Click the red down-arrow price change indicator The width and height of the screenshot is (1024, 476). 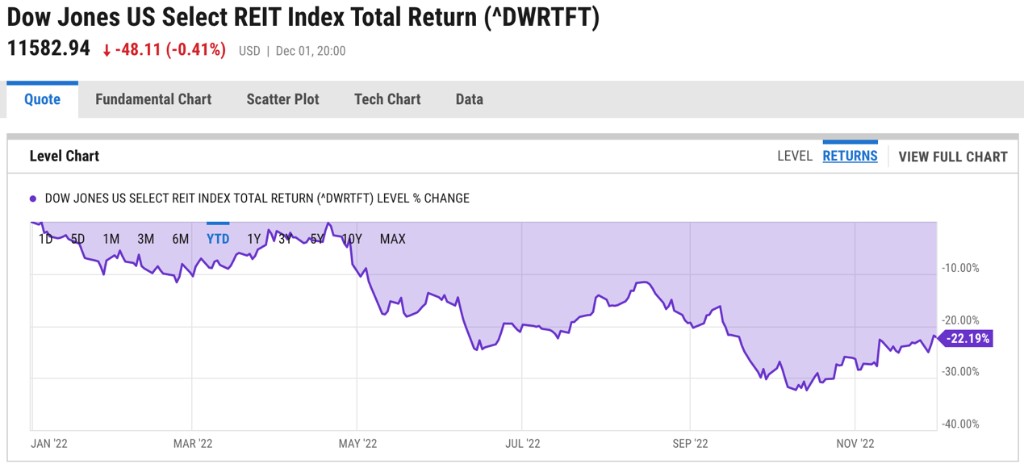[106, 50]
